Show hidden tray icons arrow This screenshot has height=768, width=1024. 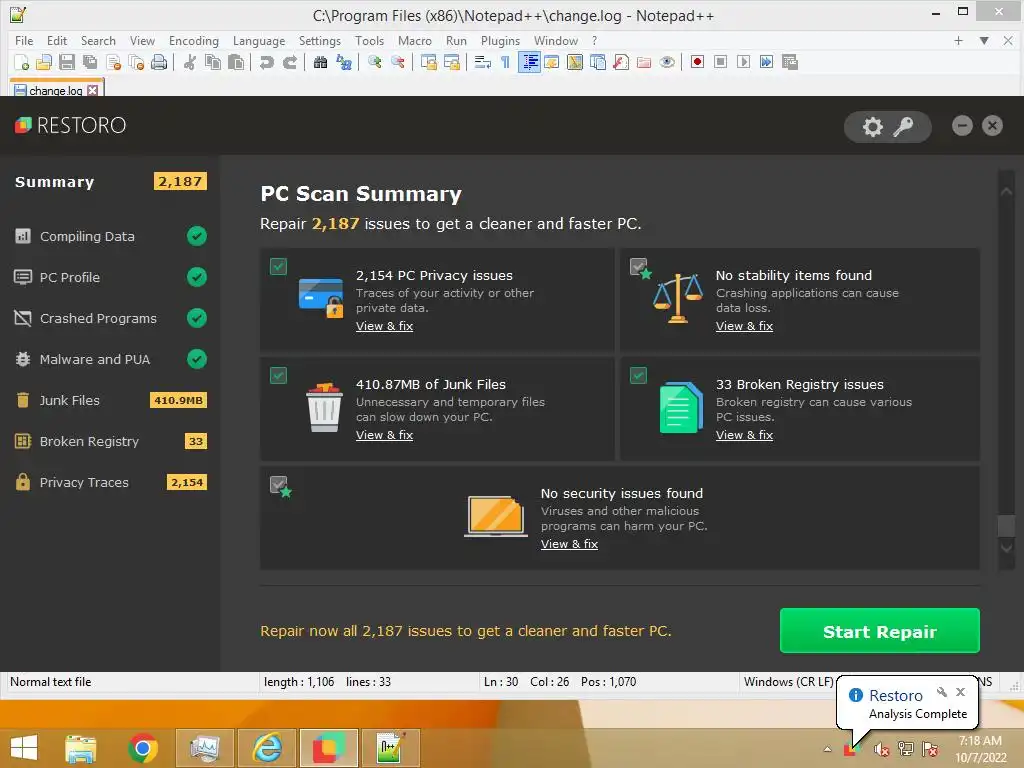click(827, 749)
